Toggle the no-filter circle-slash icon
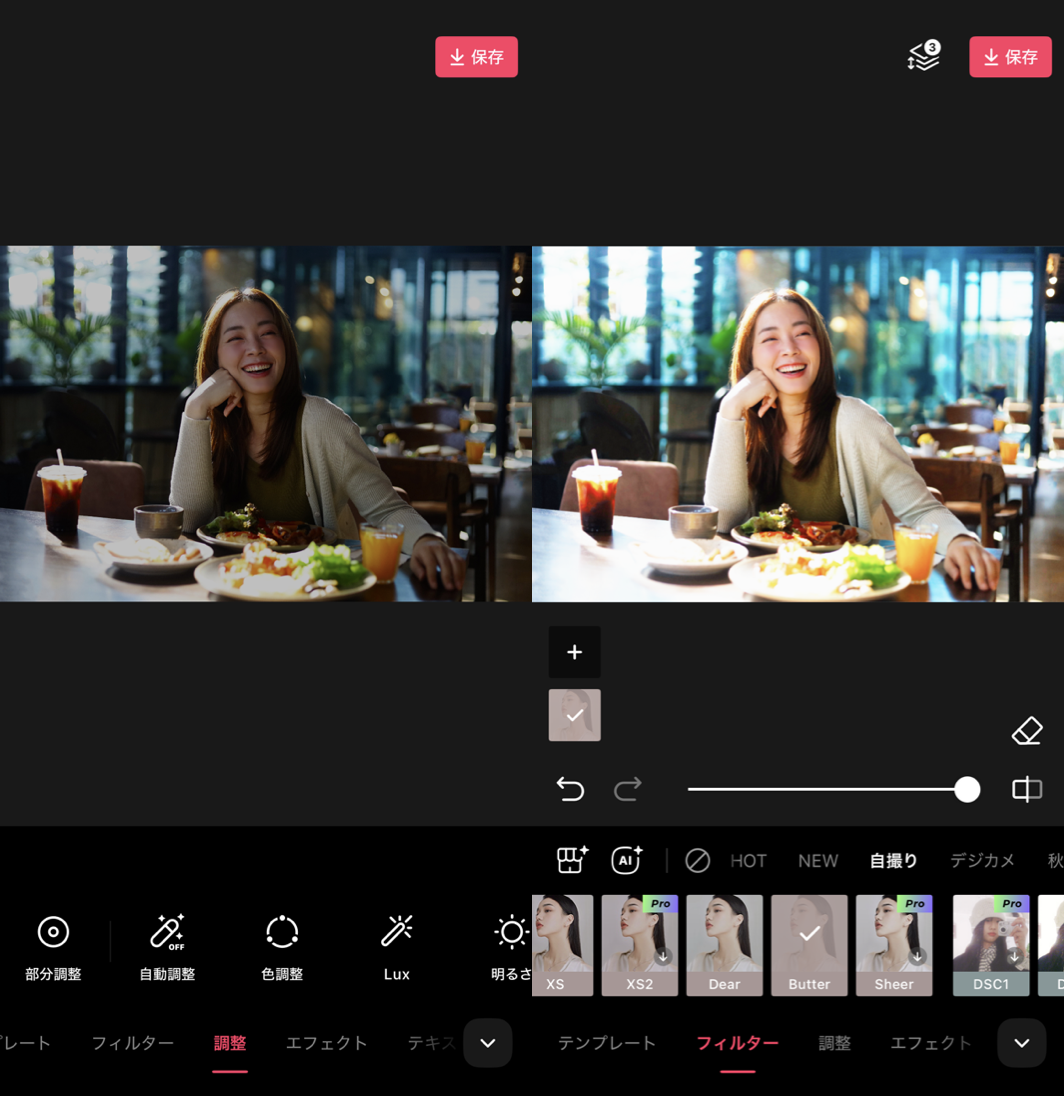 point(697,860)
